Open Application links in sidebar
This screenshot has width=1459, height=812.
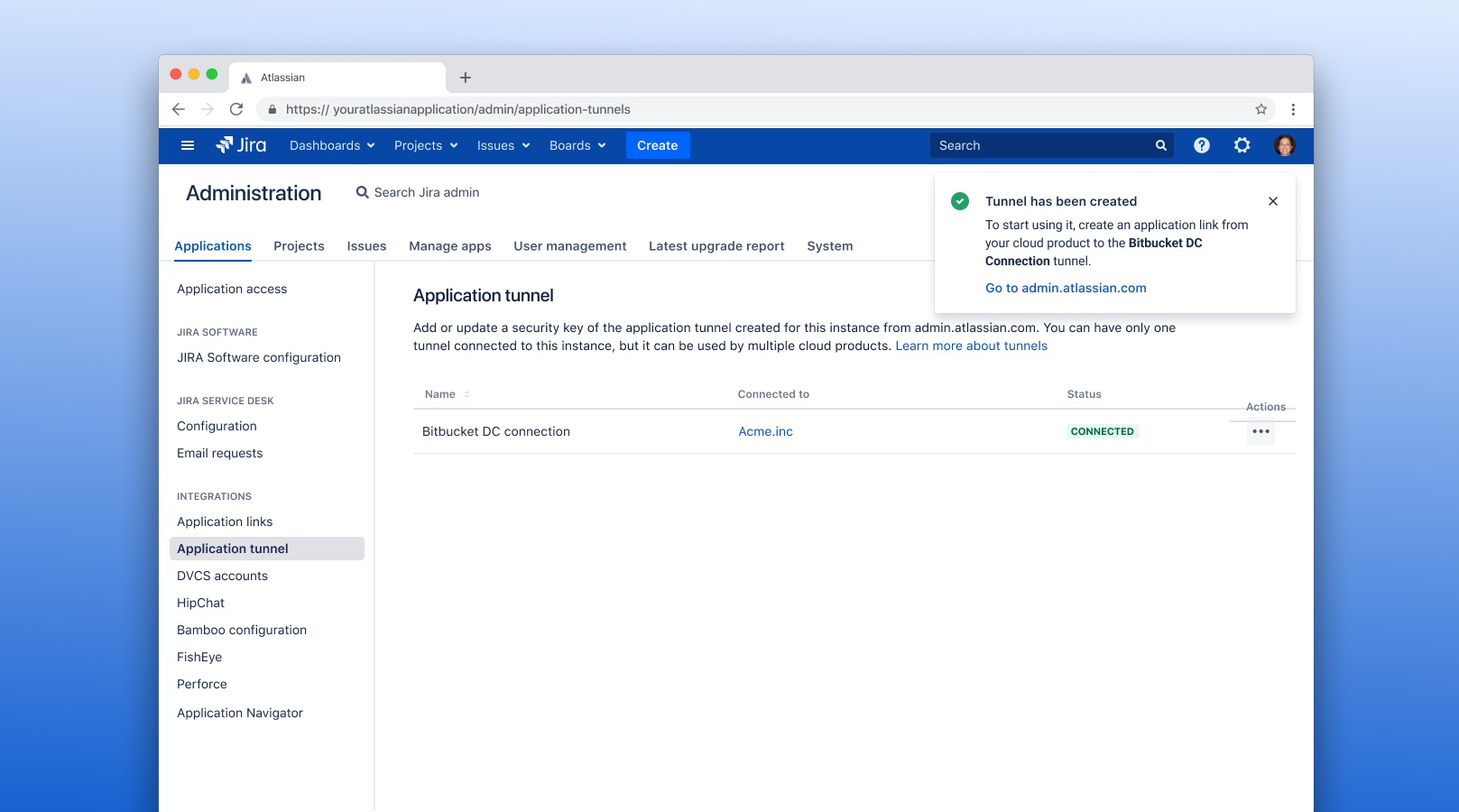click(x=225, y=521)
